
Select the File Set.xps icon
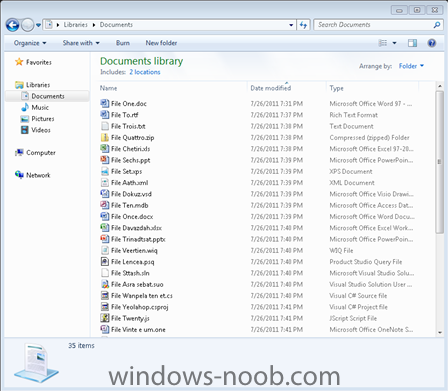(x=105, y=171)
